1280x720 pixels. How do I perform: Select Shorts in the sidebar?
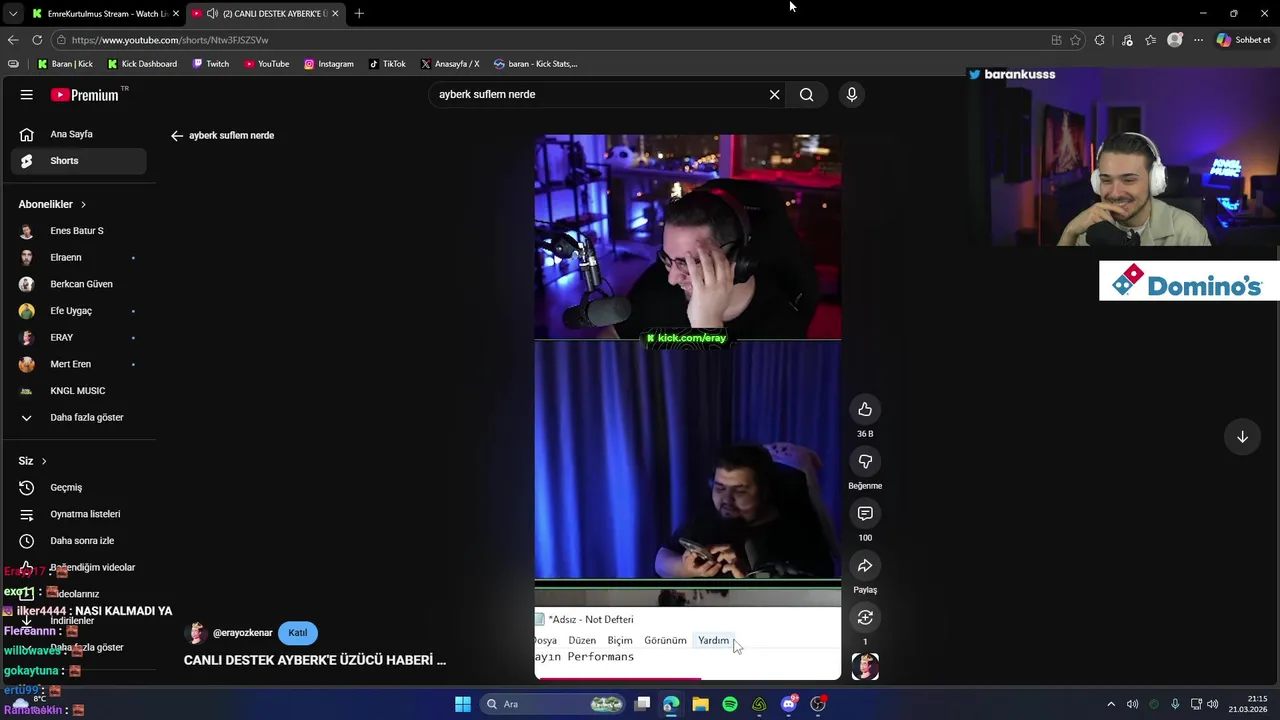tap(78, 161)
